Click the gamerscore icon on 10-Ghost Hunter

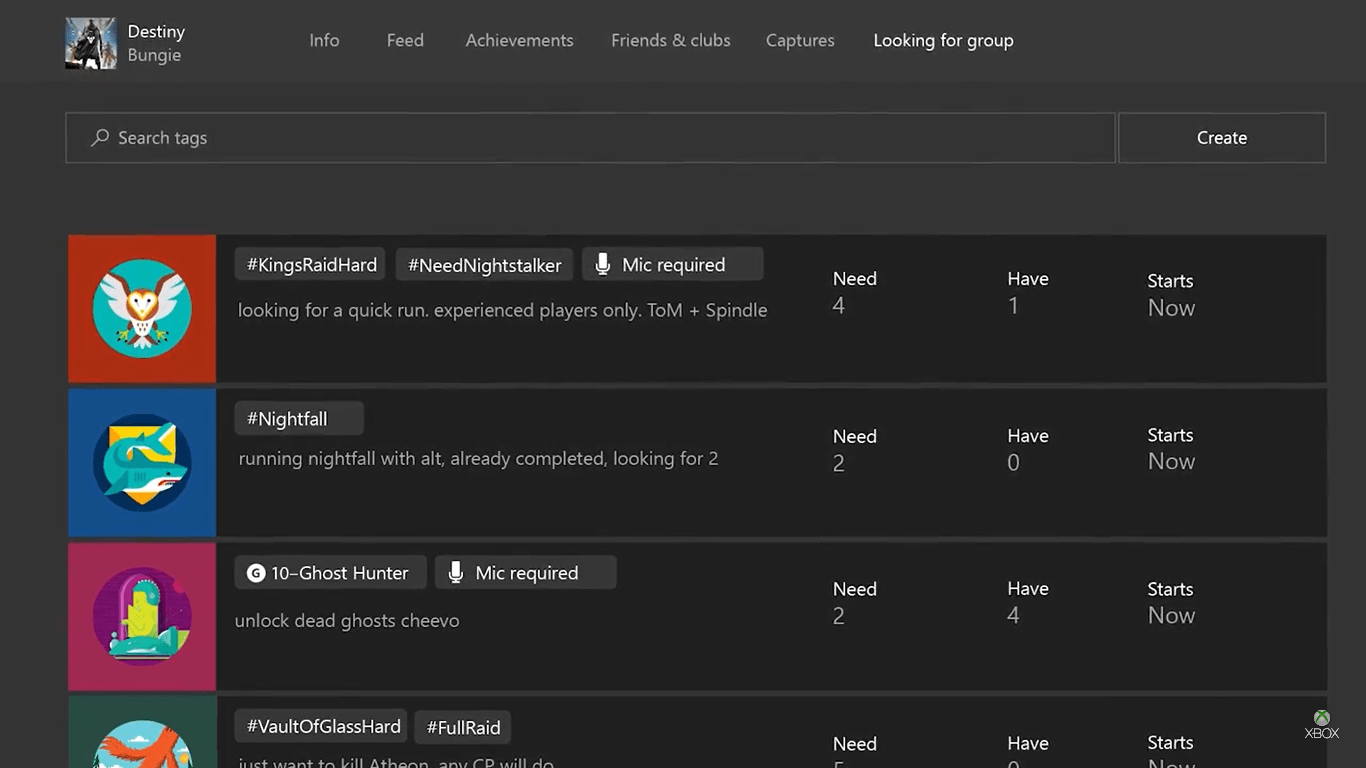point(256,573)
